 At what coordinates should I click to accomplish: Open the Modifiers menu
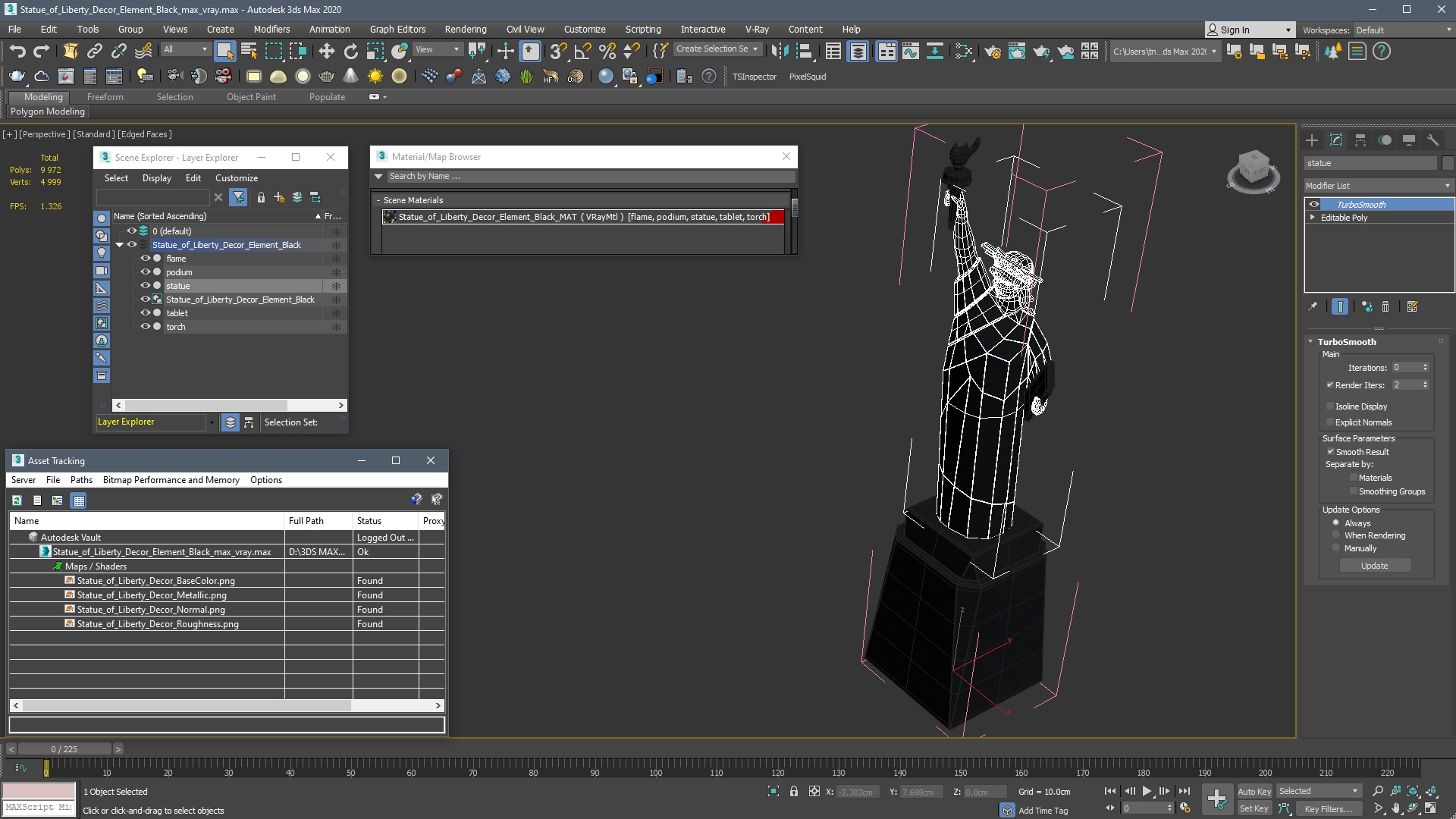(271, 30)
